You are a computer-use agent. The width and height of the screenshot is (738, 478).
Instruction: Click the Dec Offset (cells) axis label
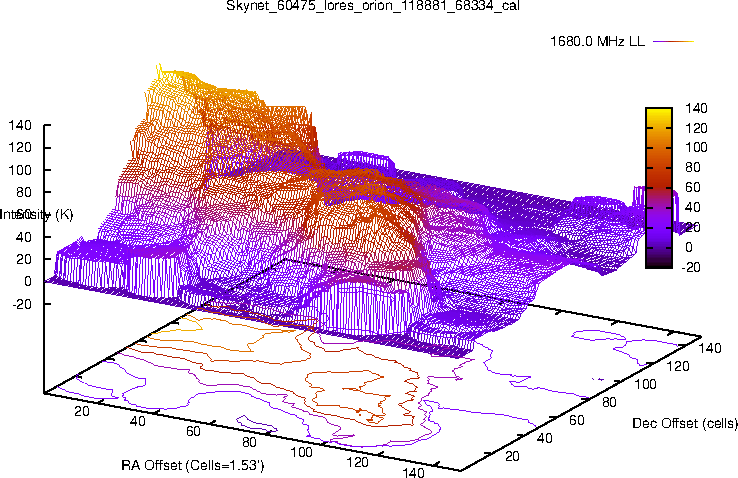(685, 423)
